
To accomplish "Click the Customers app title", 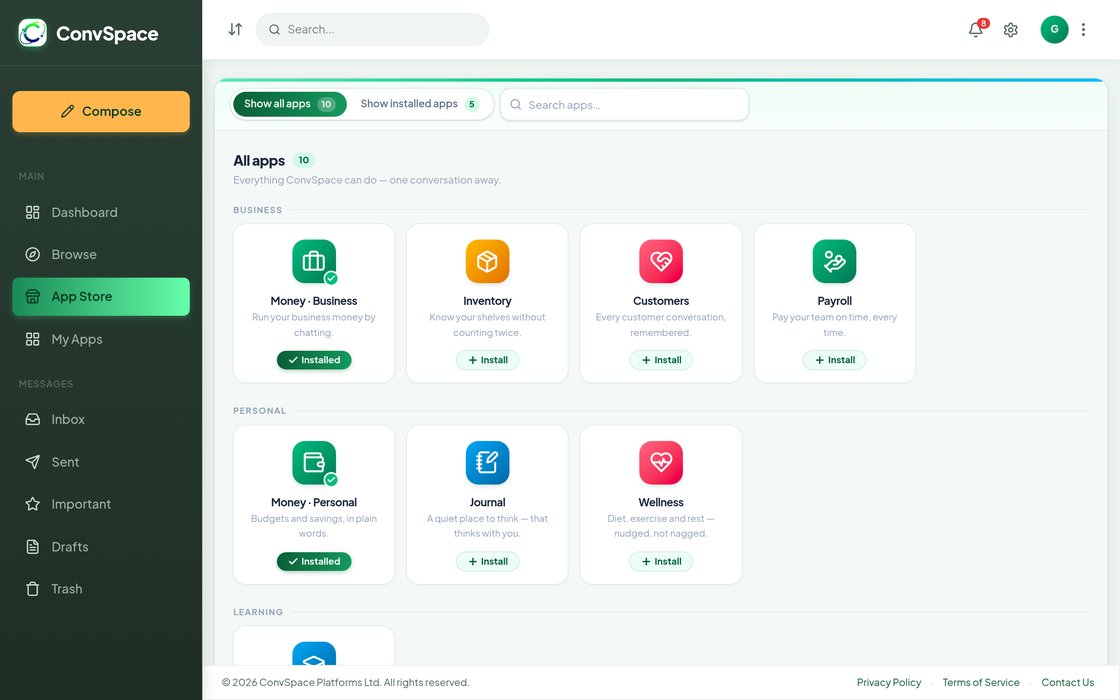I will (x=661, y=301).
